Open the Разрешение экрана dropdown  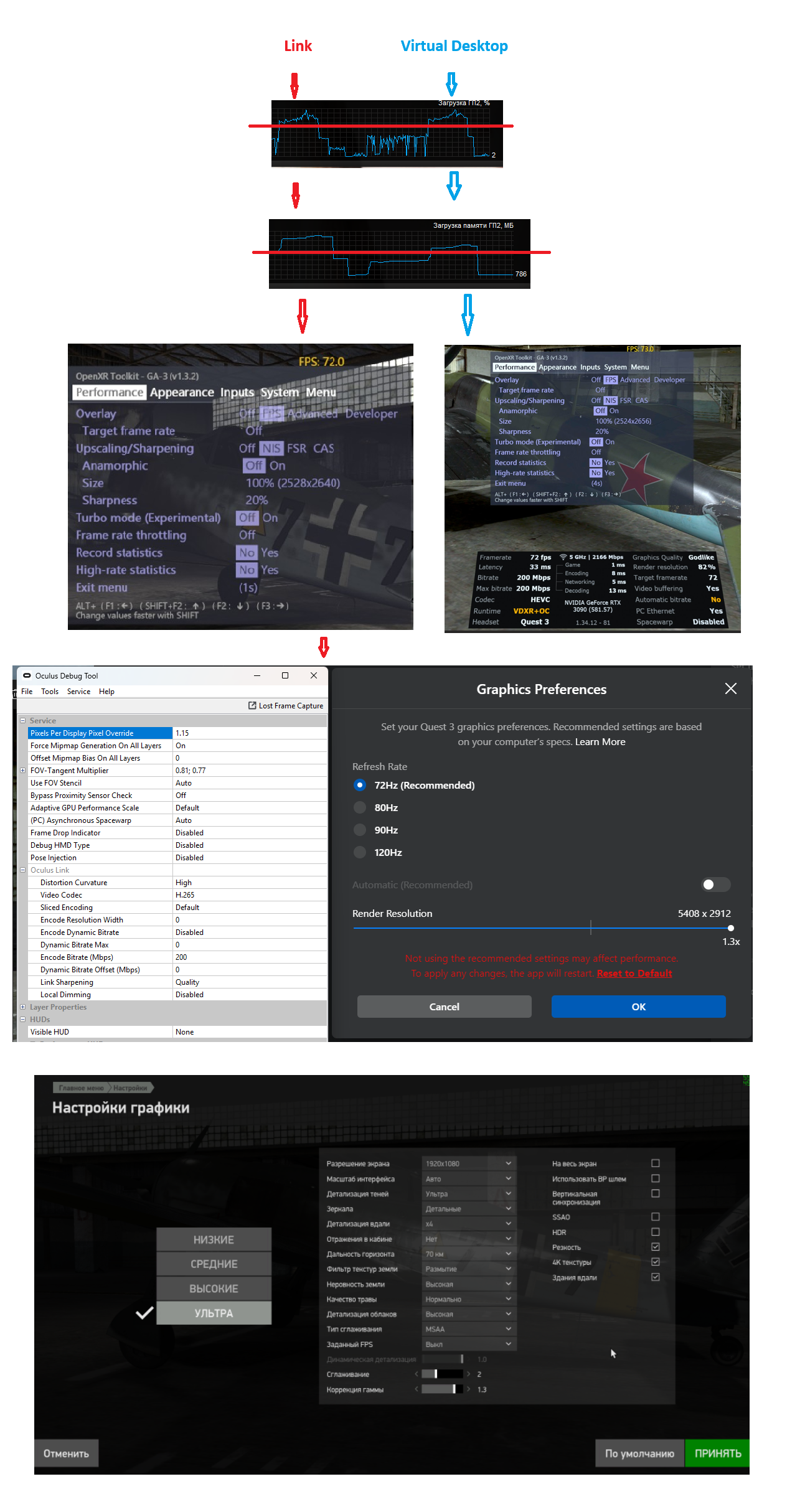(469, 1163)
